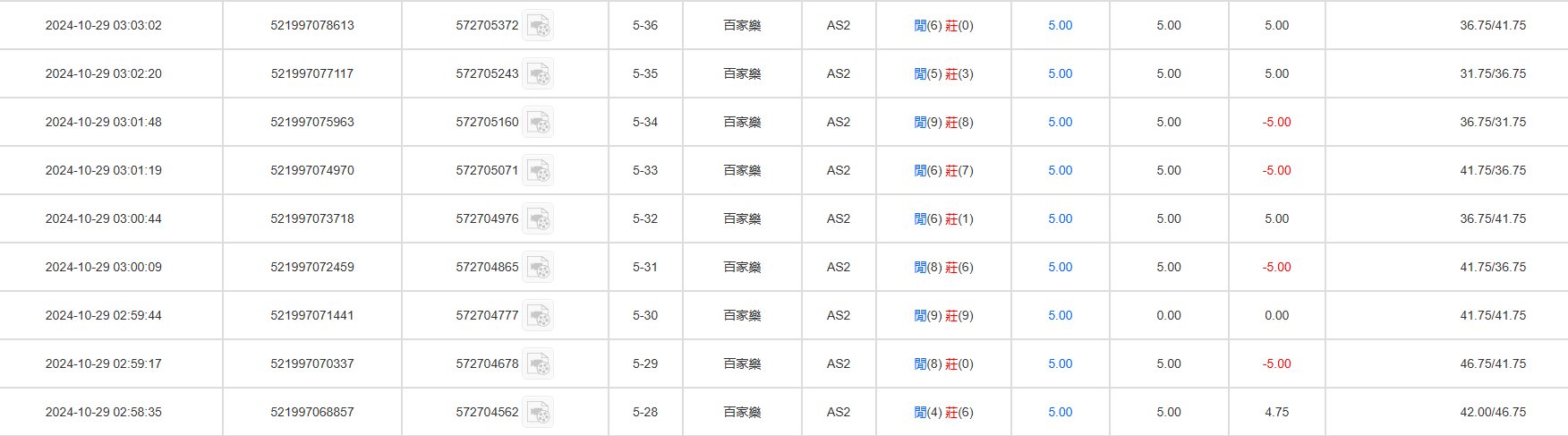This screenshot has width=1568, height=436.
Task: Open replay icon next to 572704678
Action: tap(538, 364)
